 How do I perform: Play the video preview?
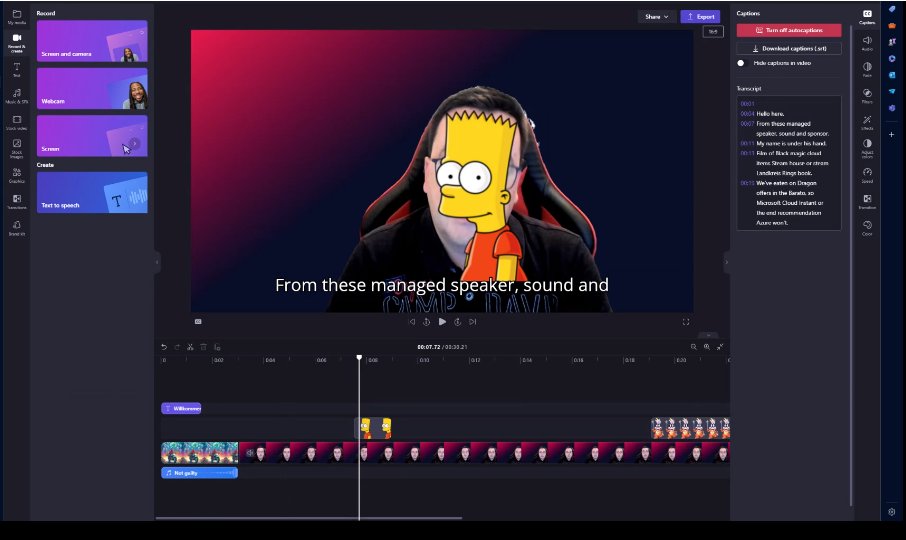pos(442,322)
